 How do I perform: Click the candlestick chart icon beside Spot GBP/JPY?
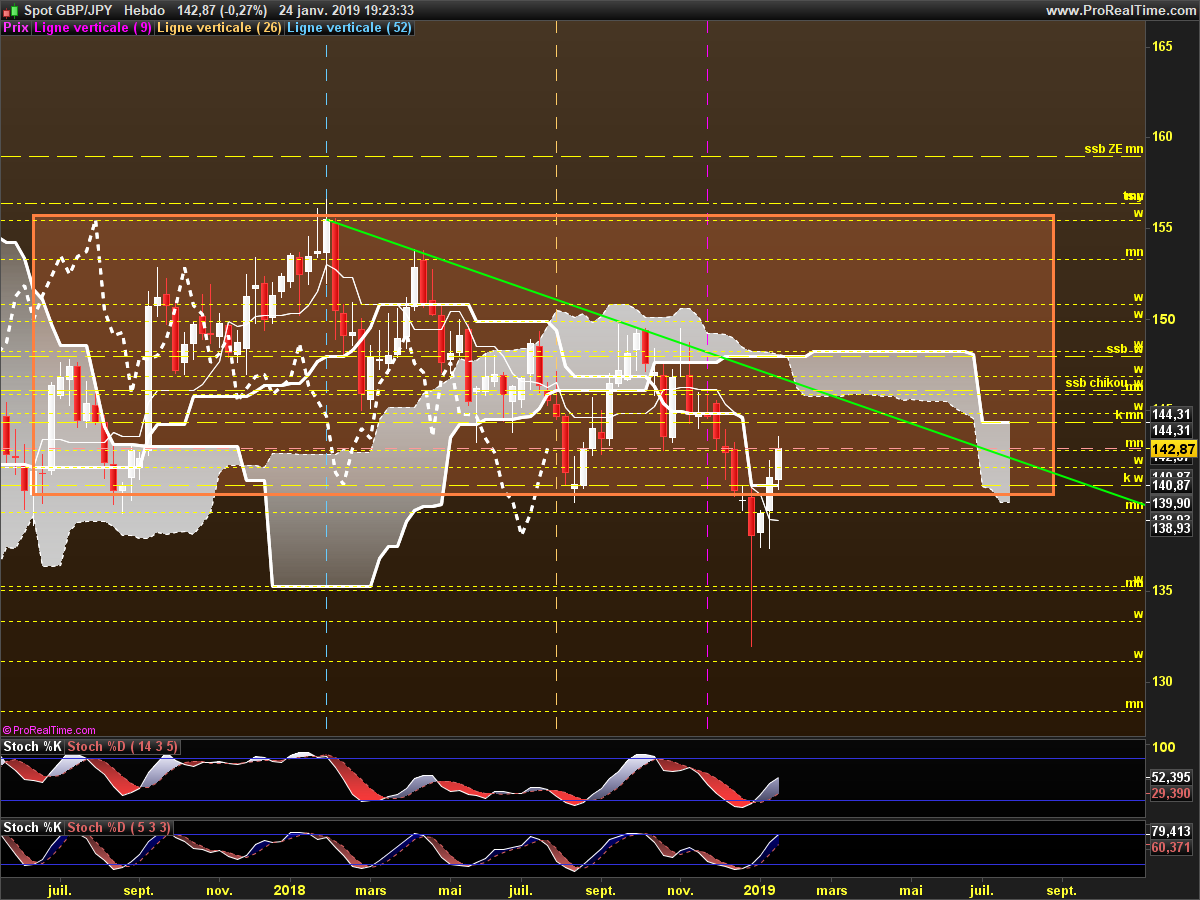pos(10,10)
